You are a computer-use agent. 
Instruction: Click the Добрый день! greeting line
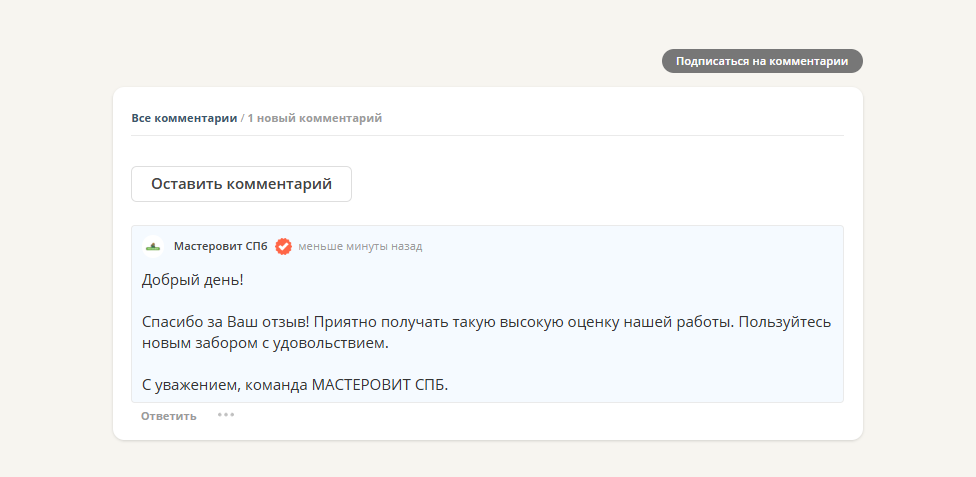192,281
